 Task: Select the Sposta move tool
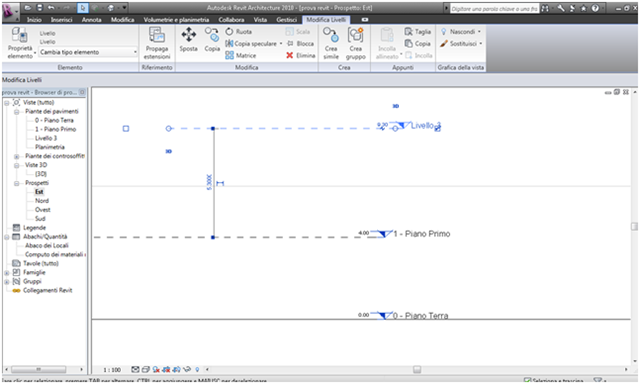pos(188,40)
